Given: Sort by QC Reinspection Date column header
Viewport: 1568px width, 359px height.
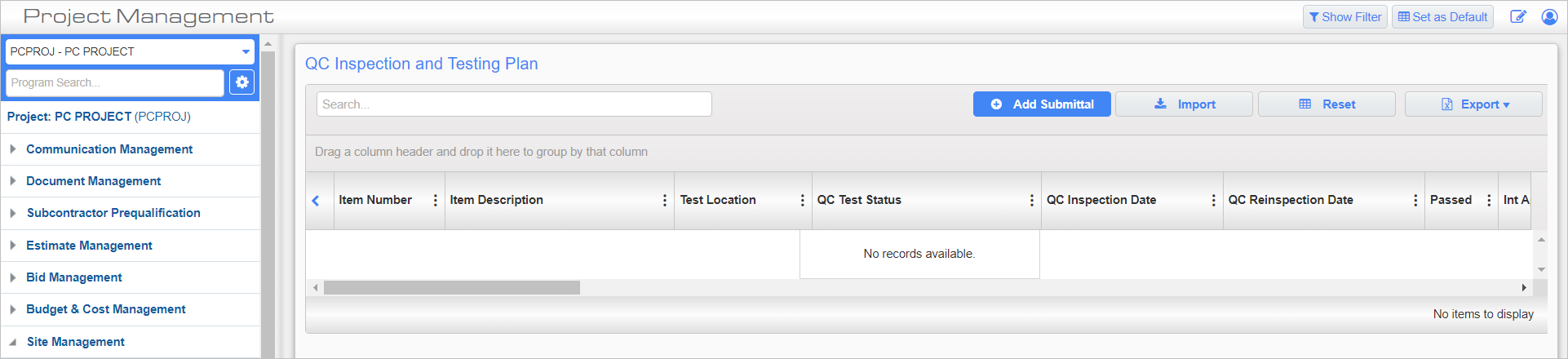Looking at the screenshot, I should (1291, 200).
